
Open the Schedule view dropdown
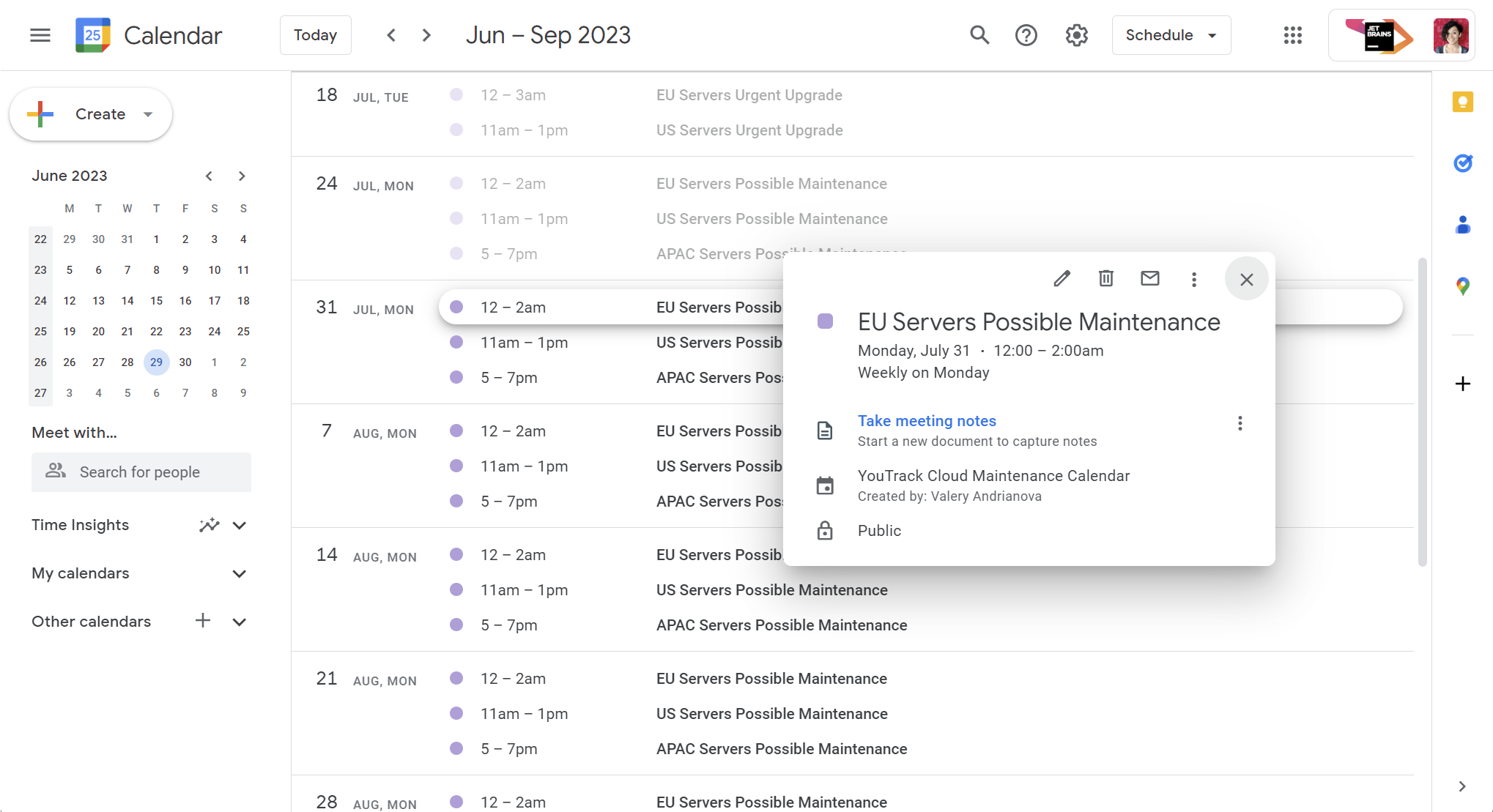pyautogui.click(x=1171, y=34)
